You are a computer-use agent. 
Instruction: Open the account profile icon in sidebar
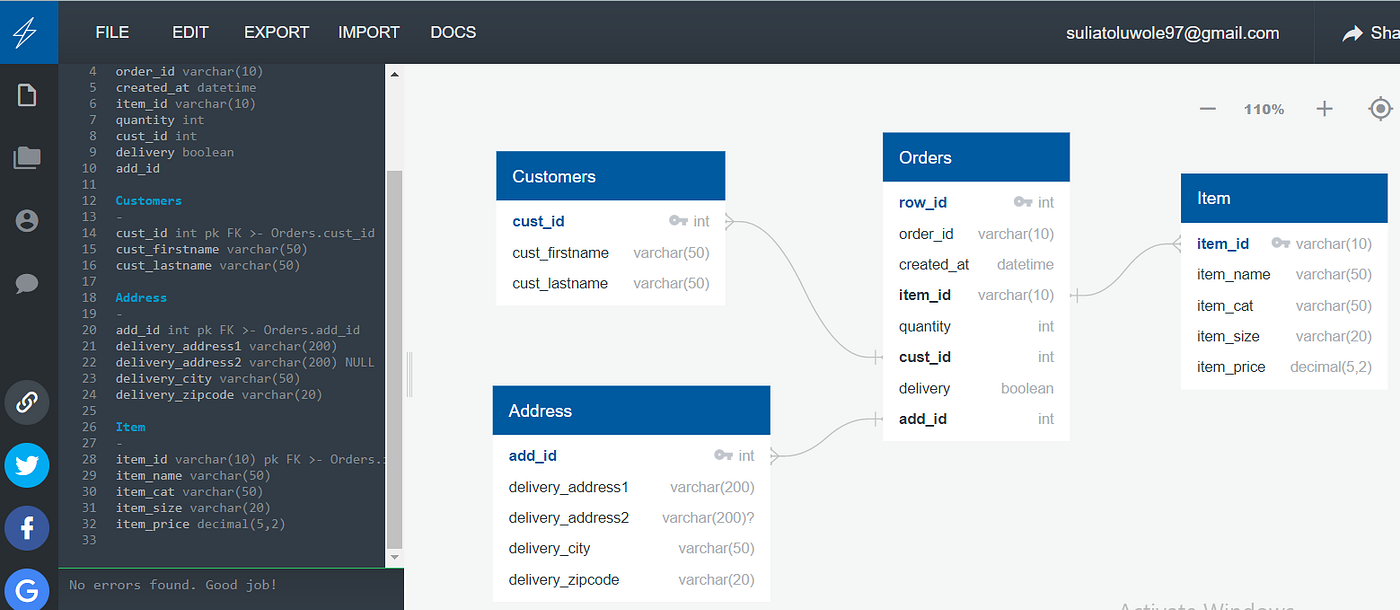[x=27, y=221]
